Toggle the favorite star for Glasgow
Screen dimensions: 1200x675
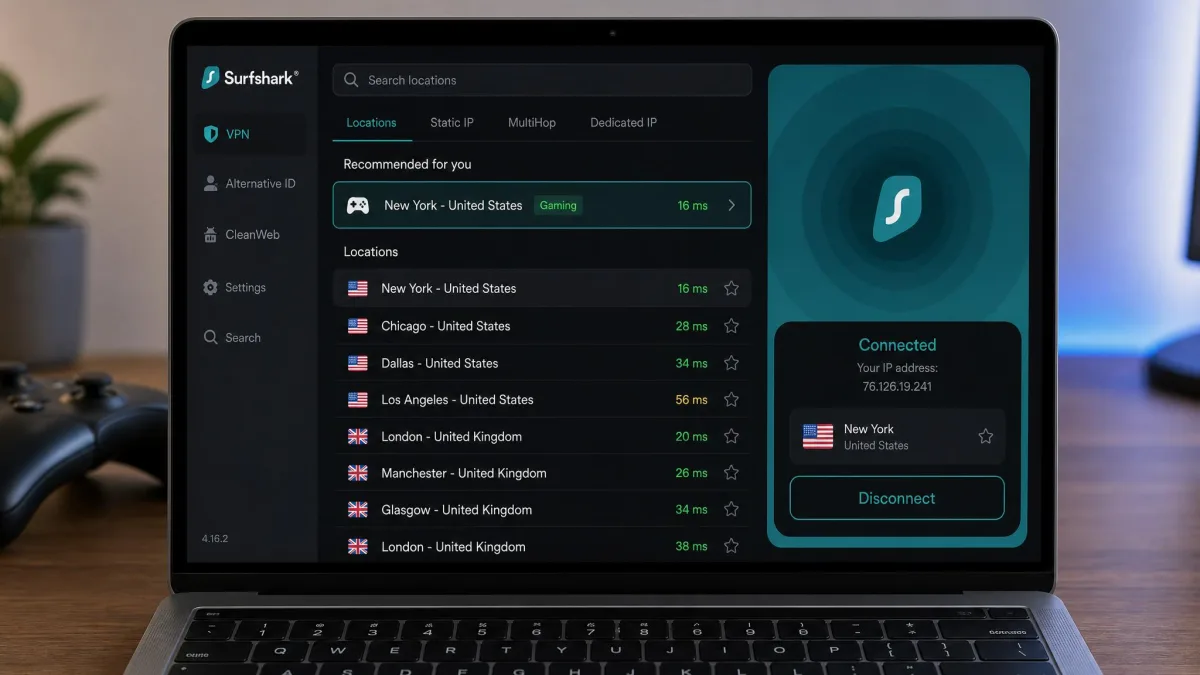click(731, 510)
